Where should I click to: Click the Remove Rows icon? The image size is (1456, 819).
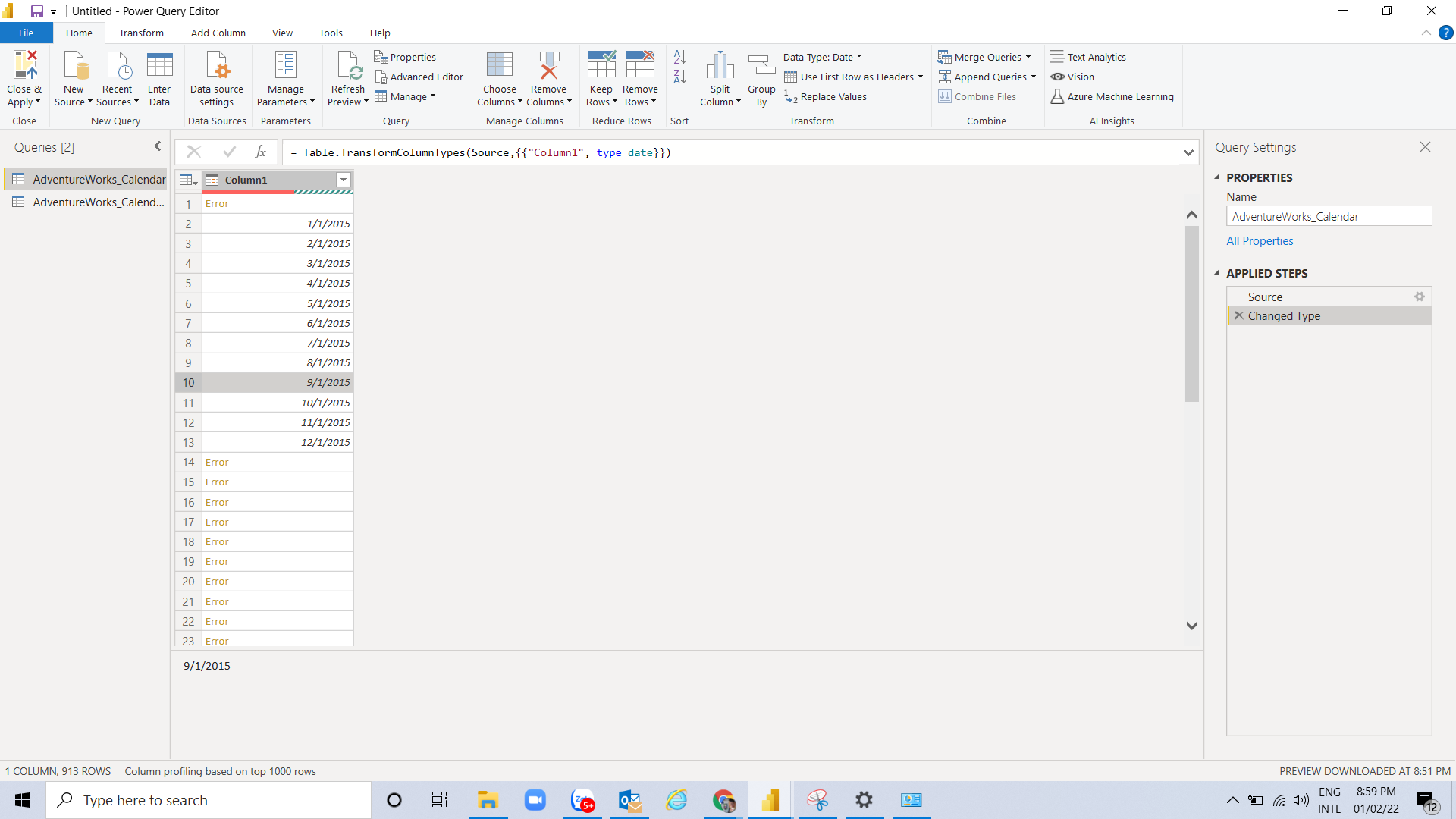click(640, 65)
